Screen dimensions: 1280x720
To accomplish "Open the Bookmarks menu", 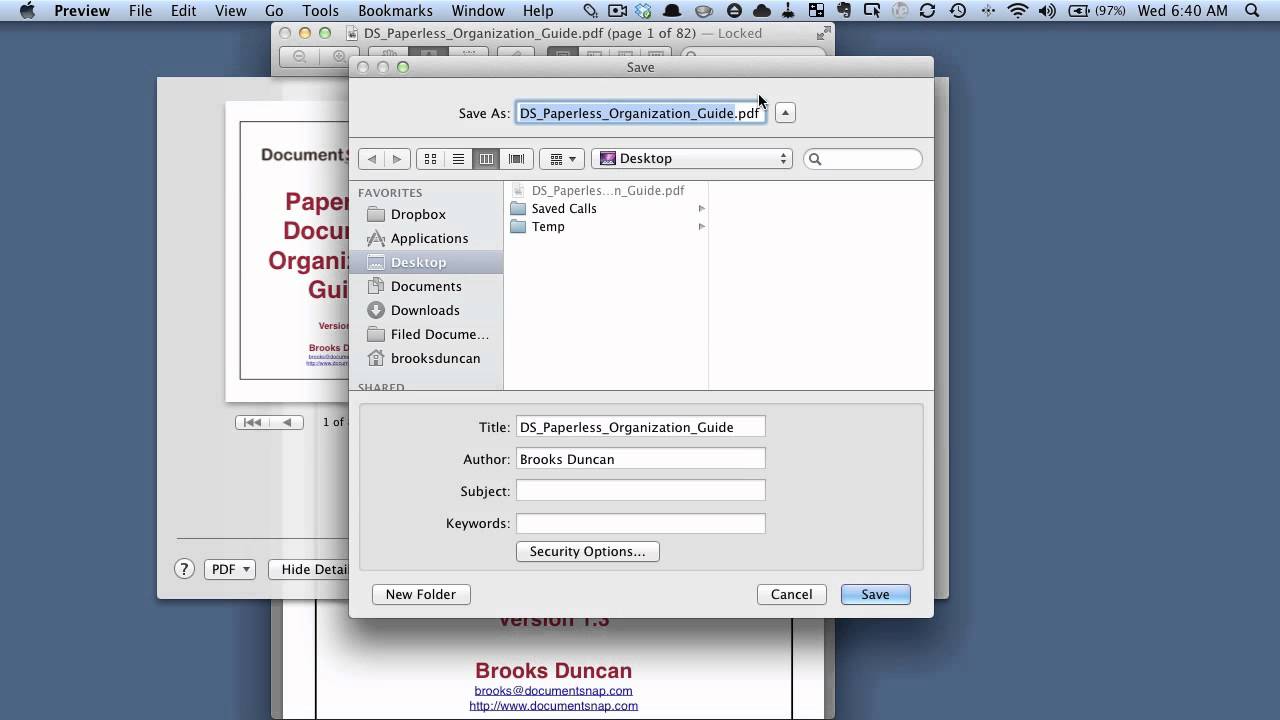I will tap(395, 11).
